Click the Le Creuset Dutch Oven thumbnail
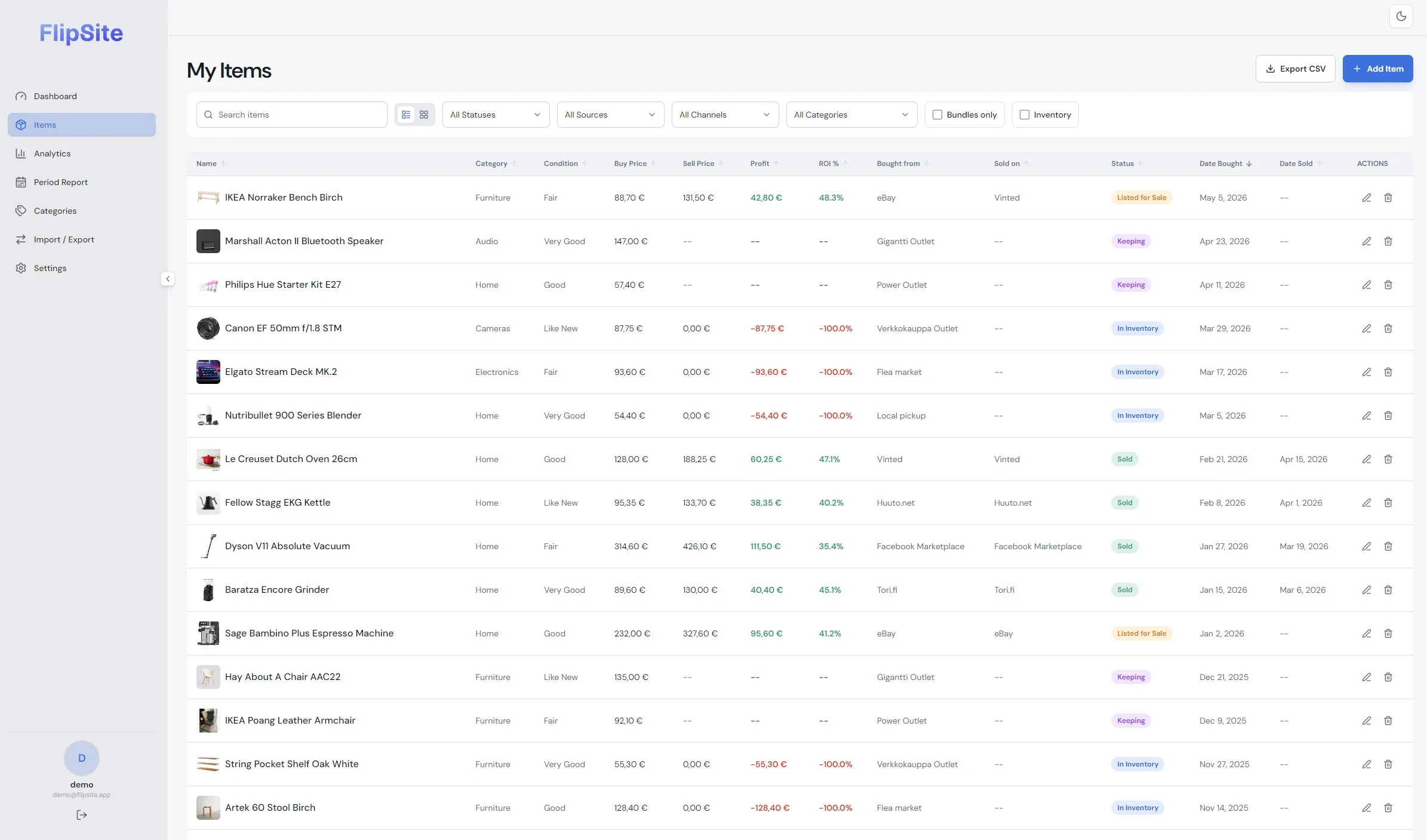Viewport: 1427px width, 840px height. (x=208, y=459)
